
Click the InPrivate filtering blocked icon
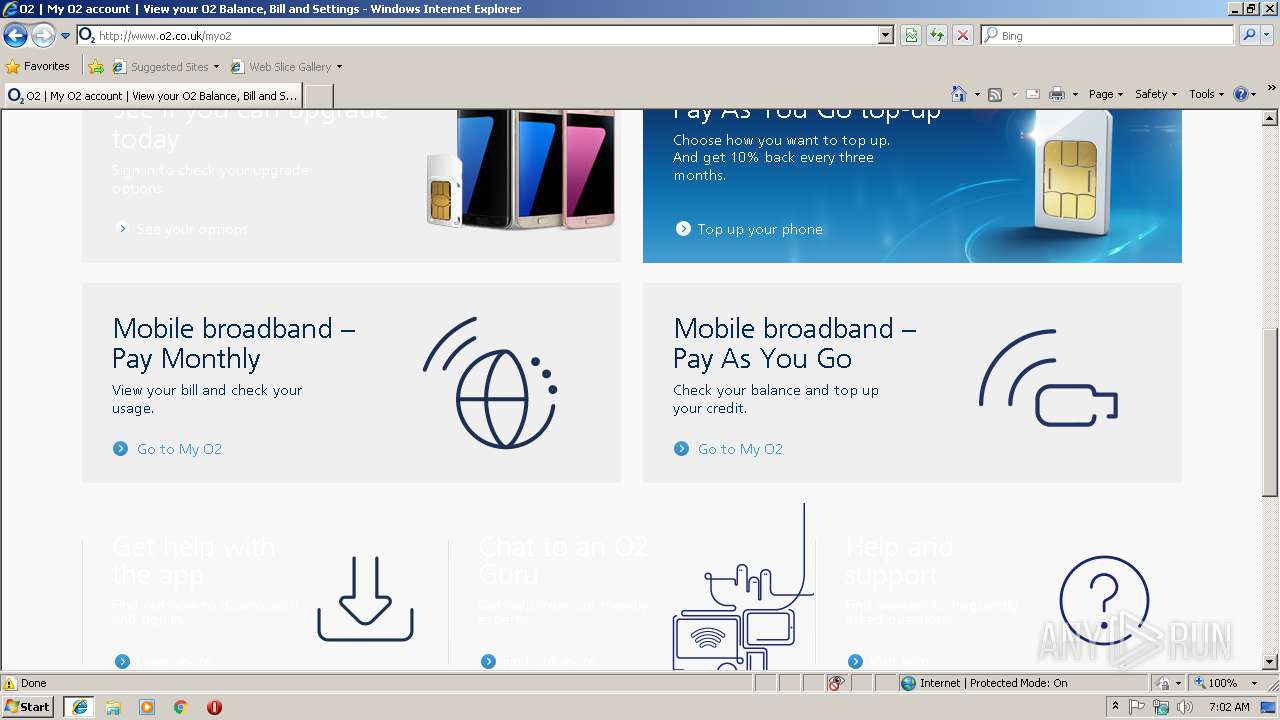pos(836,684)
